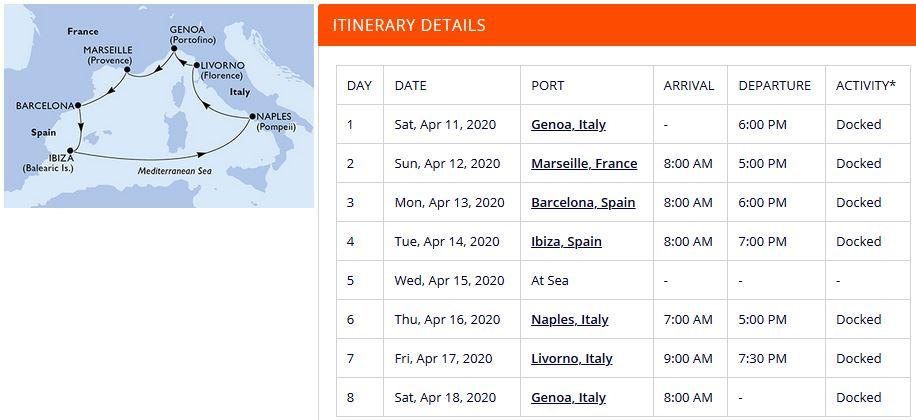The height and width of the screenshot is (420, 916).
Task: Click the Naples port dot on the map
Action: click(x=249, y=118)
